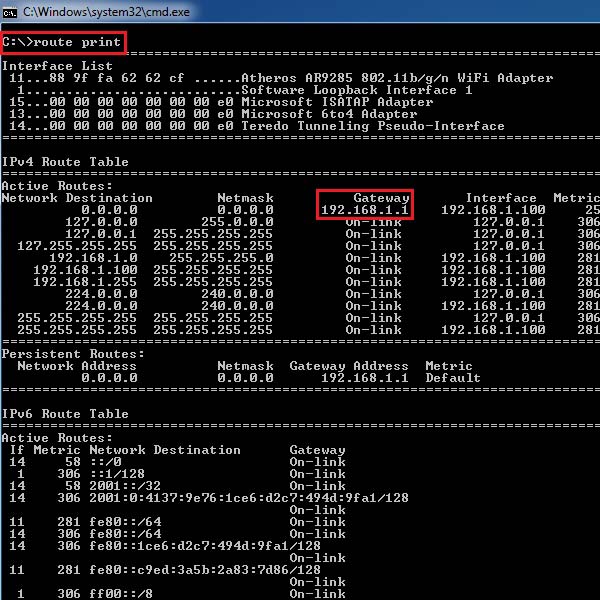Select the 'Interface List' heading
The image size is (600, 600).
click(x=57, y=66)
